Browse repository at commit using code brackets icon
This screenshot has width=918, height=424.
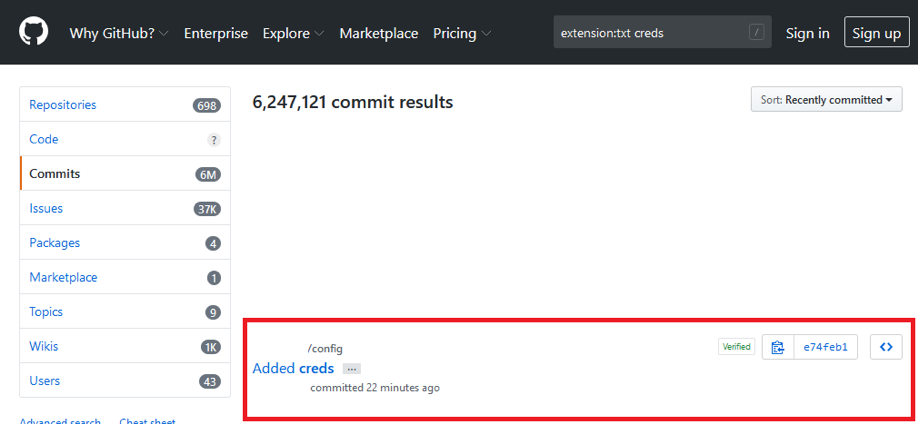coord(886,347)
